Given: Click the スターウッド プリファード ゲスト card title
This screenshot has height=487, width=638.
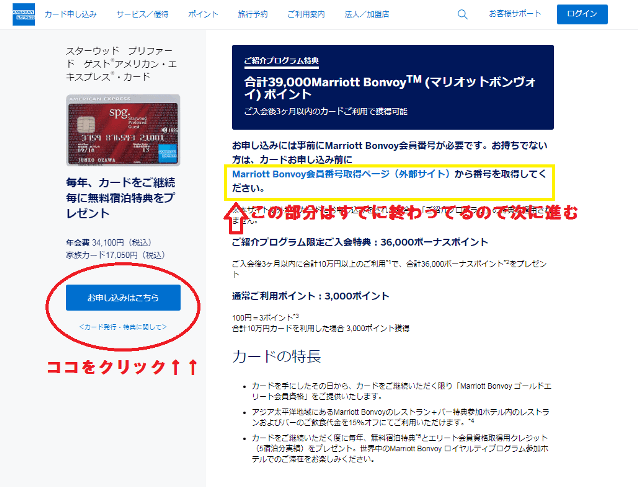Looking at the screenshot, I should click(121, 64).
